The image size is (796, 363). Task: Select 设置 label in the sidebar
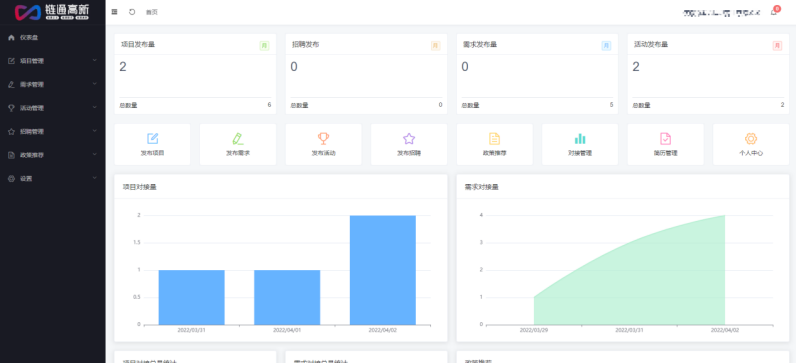26,179
